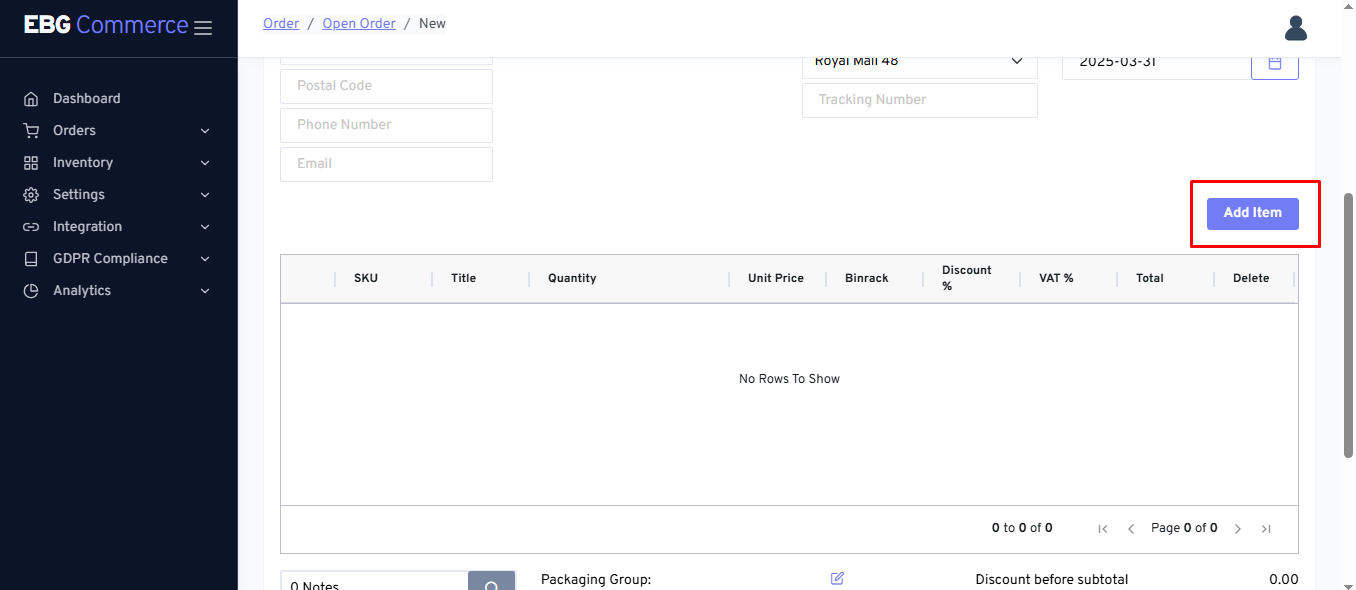Click the hamburger menu icon beside EBG Commerce
The image size is (1356, 590).
tap(203, 28)
